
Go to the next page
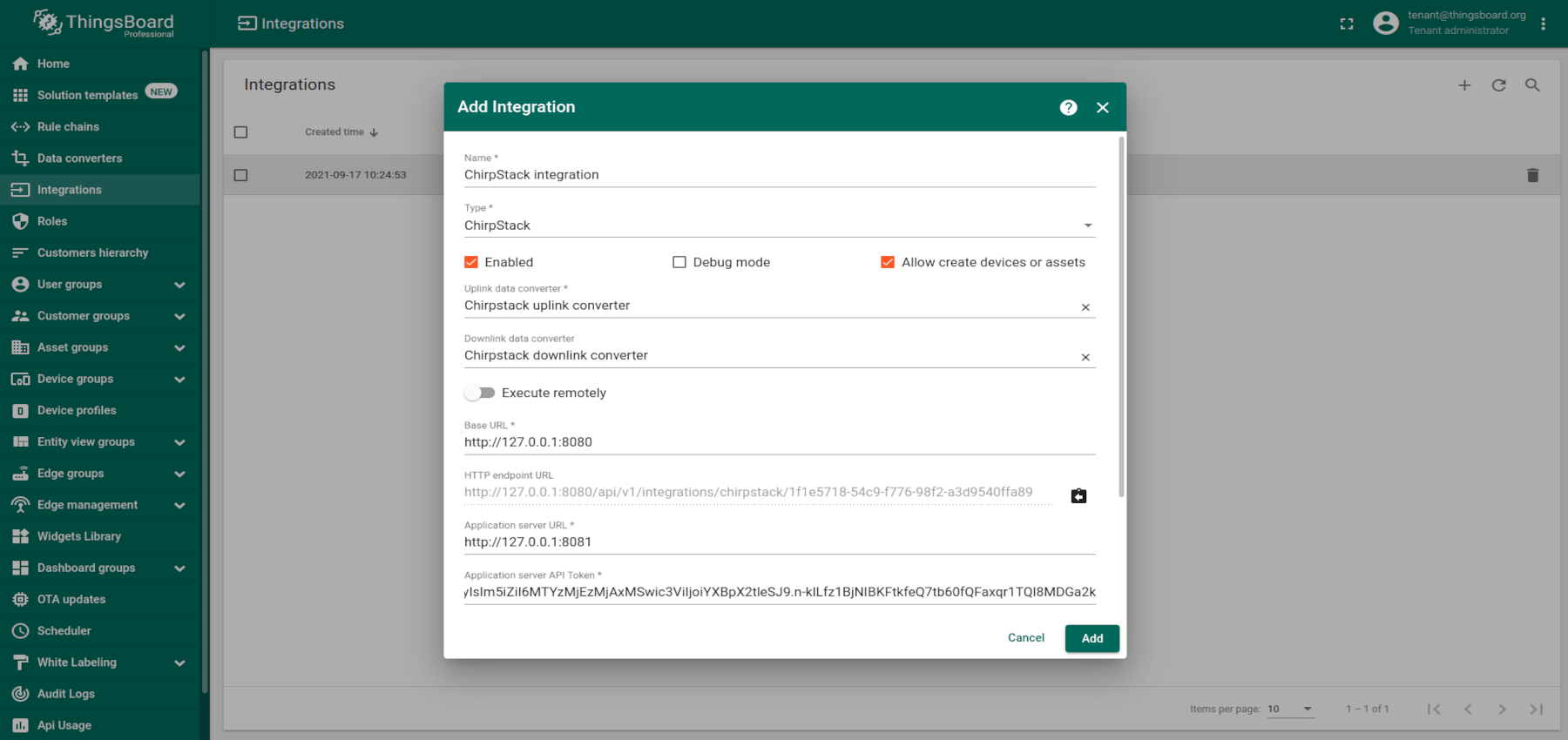pyautogui.click(x=1502, y=709)
